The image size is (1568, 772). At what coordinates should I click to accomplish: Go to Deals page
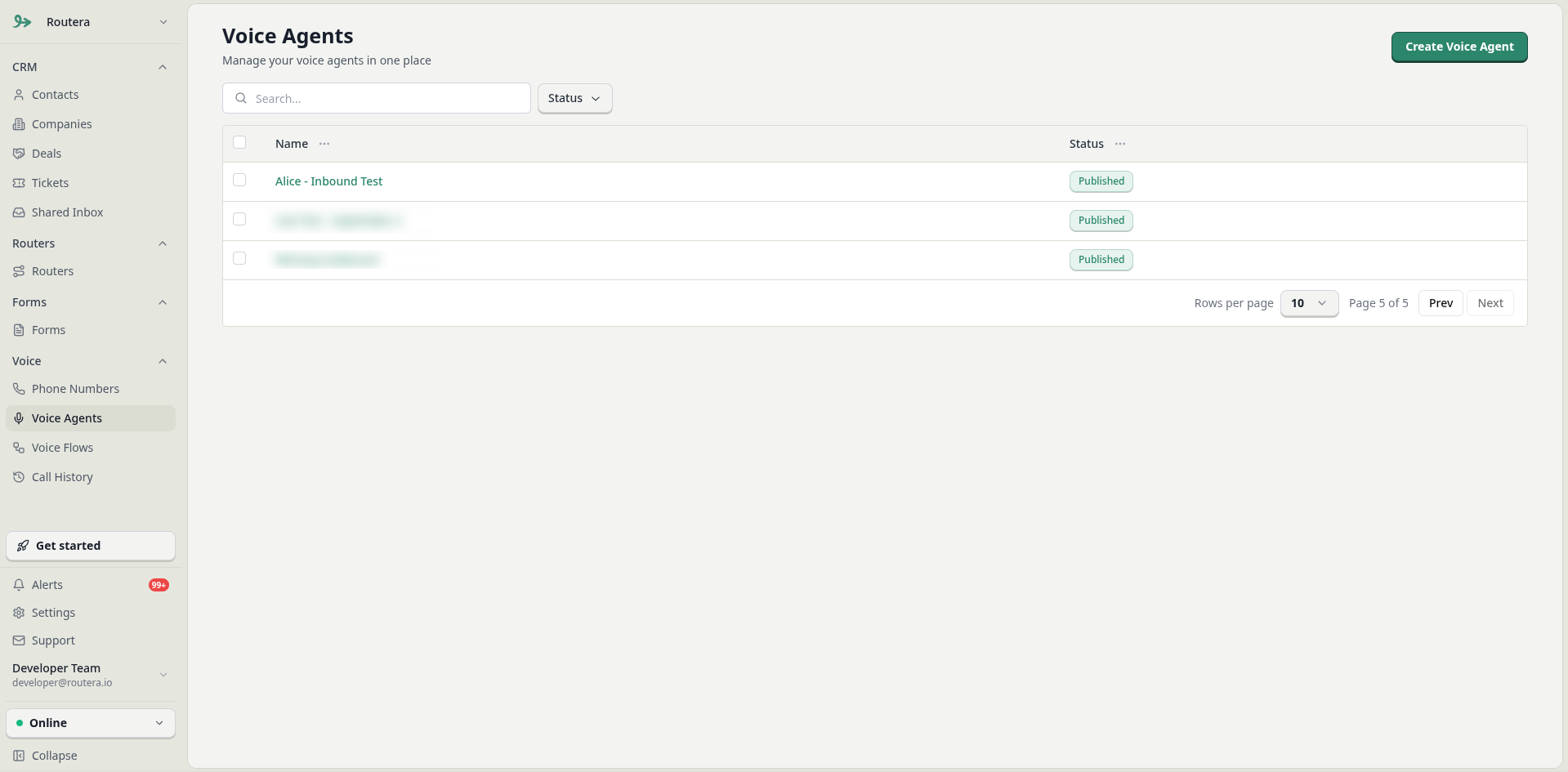(47, 154)
